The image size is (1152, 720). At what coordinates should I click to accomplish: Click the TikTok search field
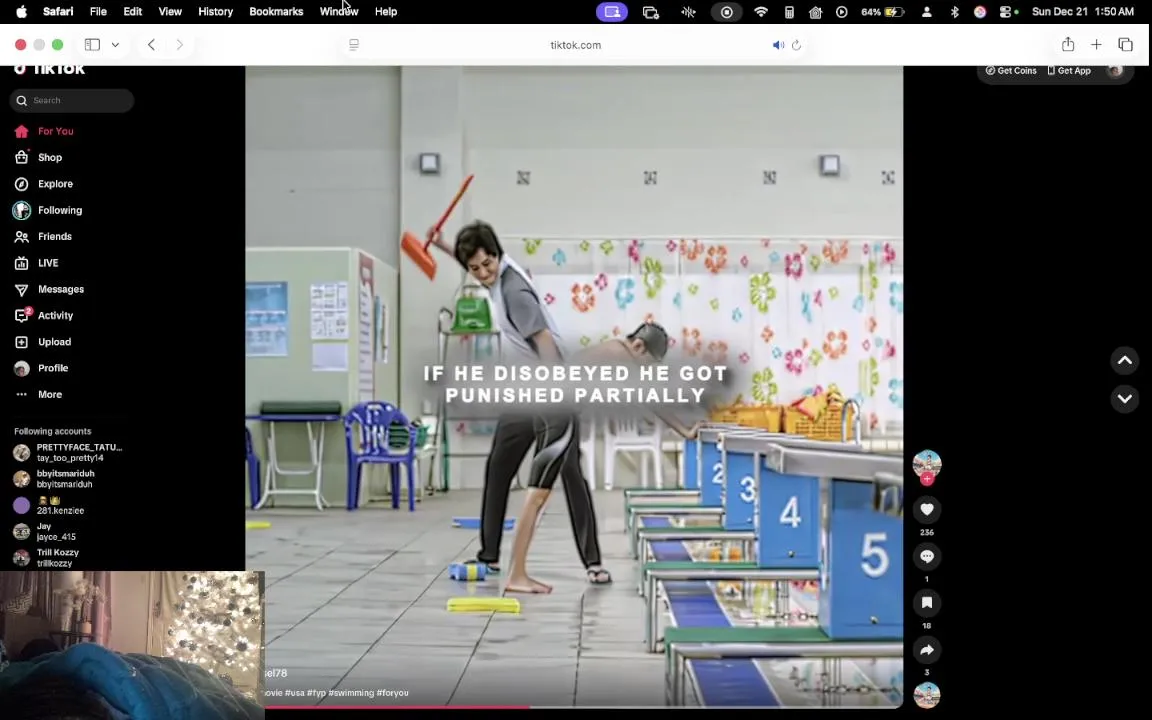click(x=72, y=101)
